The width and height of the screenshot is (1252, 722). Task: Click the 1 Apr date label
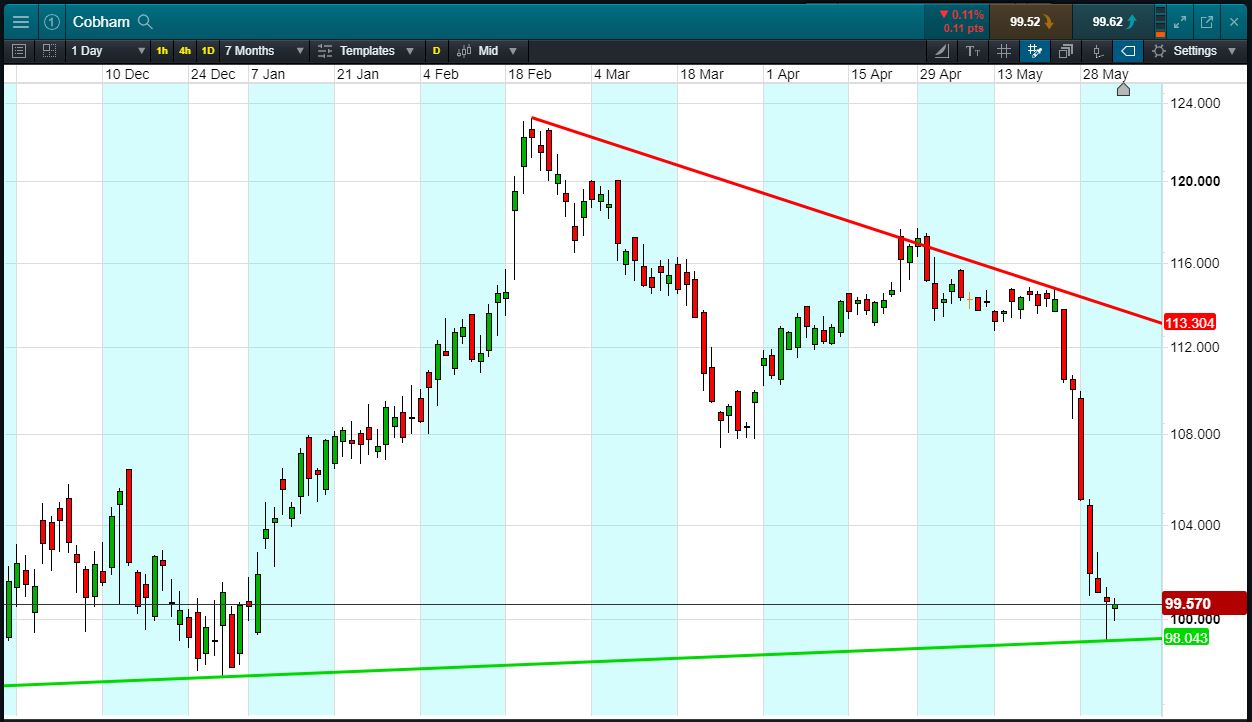[x=783, y=74]
